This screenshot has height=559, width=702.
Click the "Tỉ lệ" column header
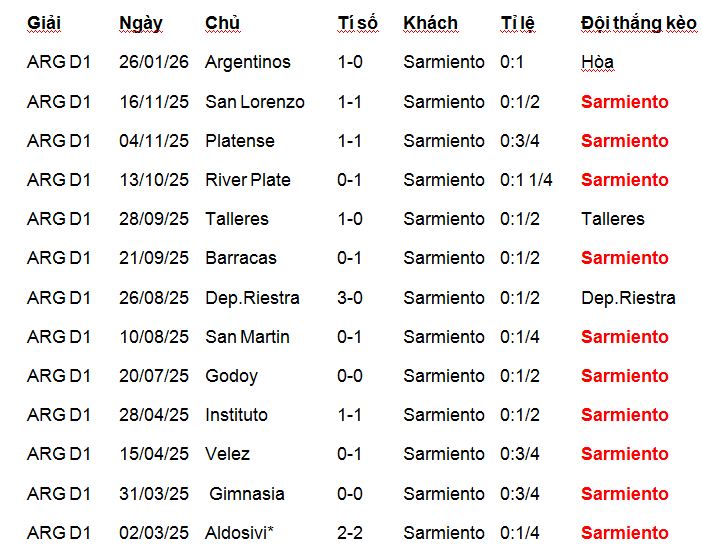519,23
